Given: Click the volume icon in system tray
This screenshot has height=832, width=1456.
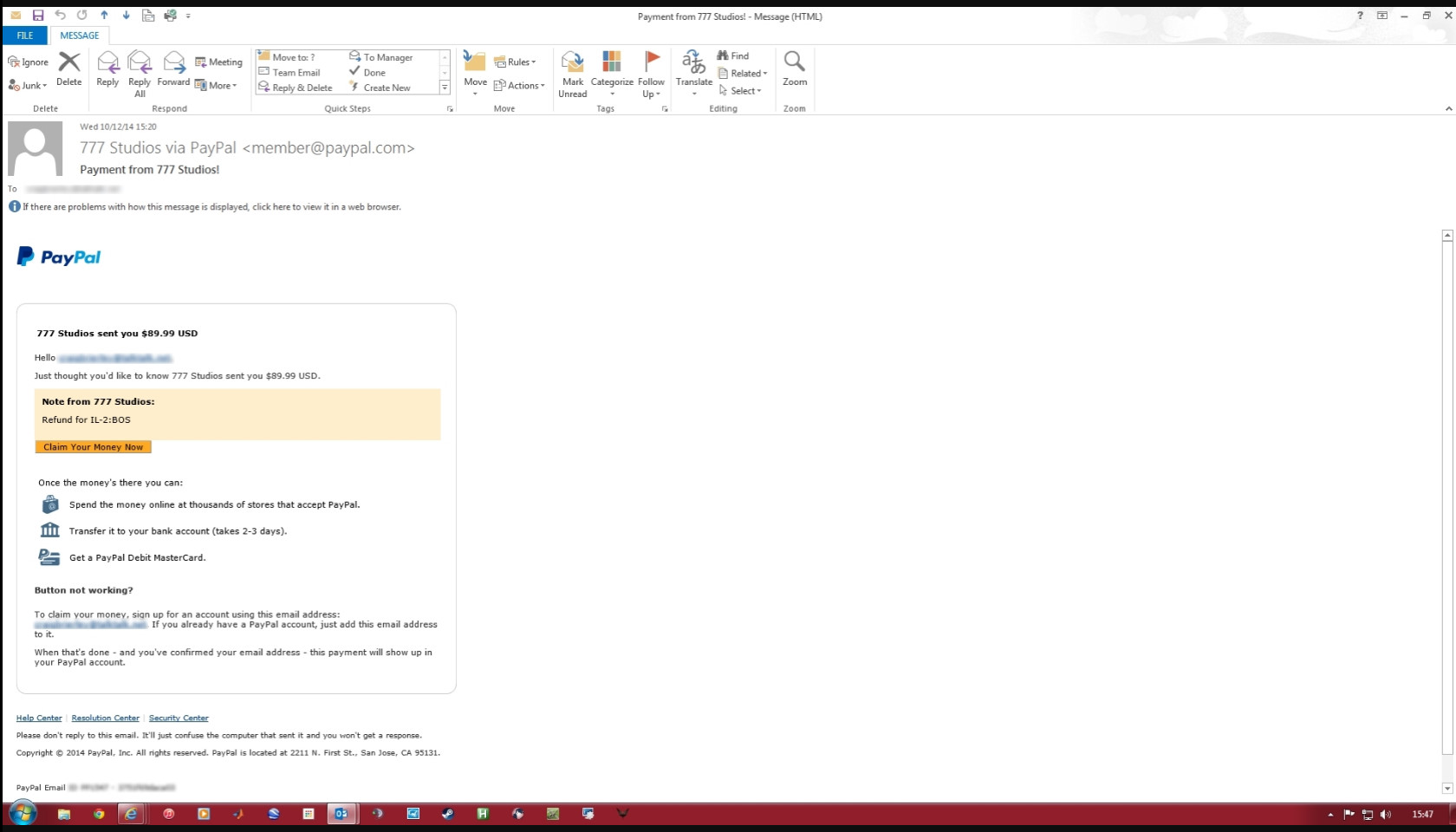Looking at the screenshot, I should click(x=1385, y=814).
